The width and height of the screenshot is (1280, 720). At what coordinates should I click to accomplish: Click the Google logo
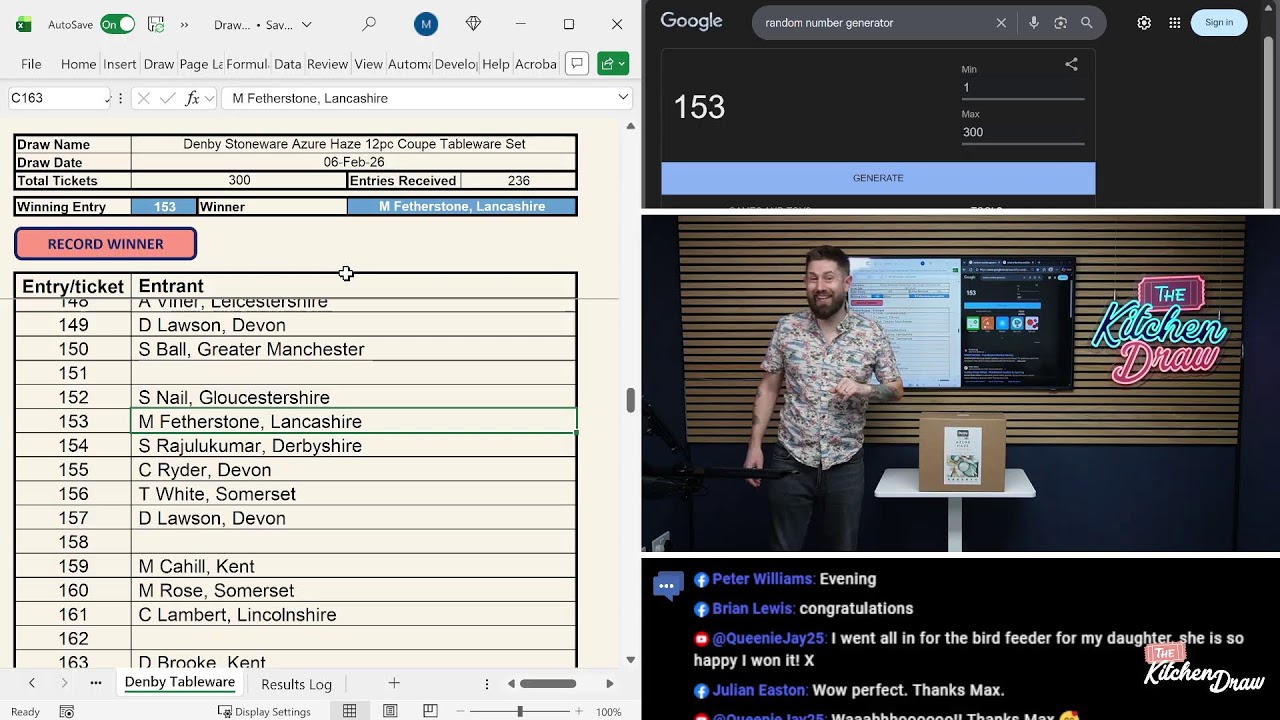click(691, 22)
